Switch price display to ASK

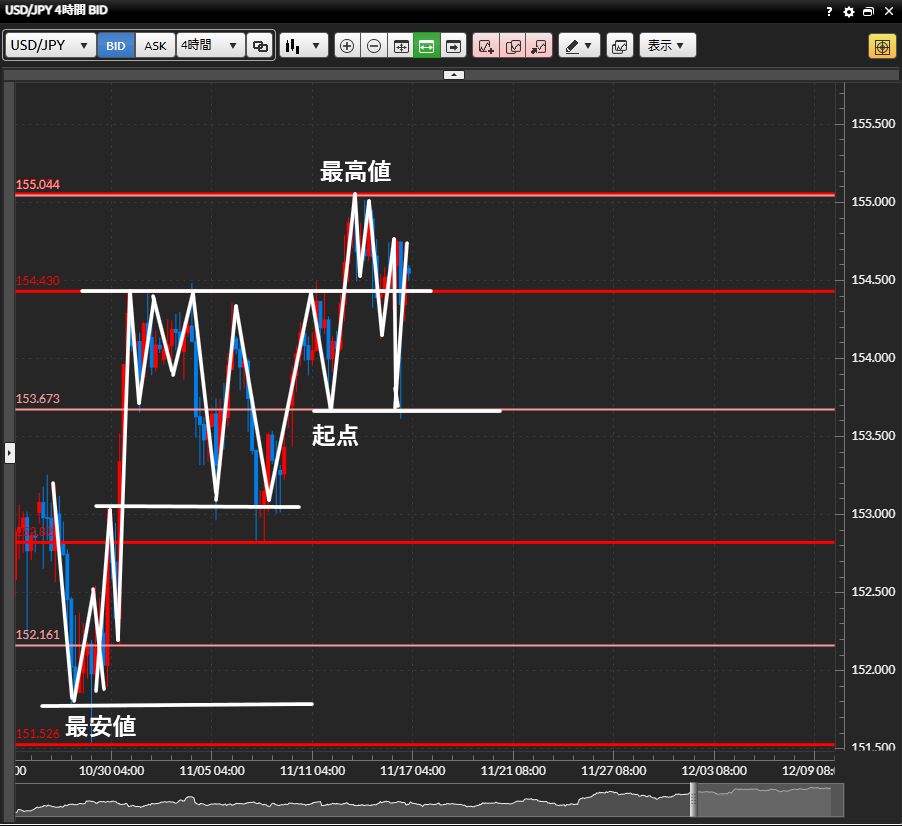pos(155,46)
